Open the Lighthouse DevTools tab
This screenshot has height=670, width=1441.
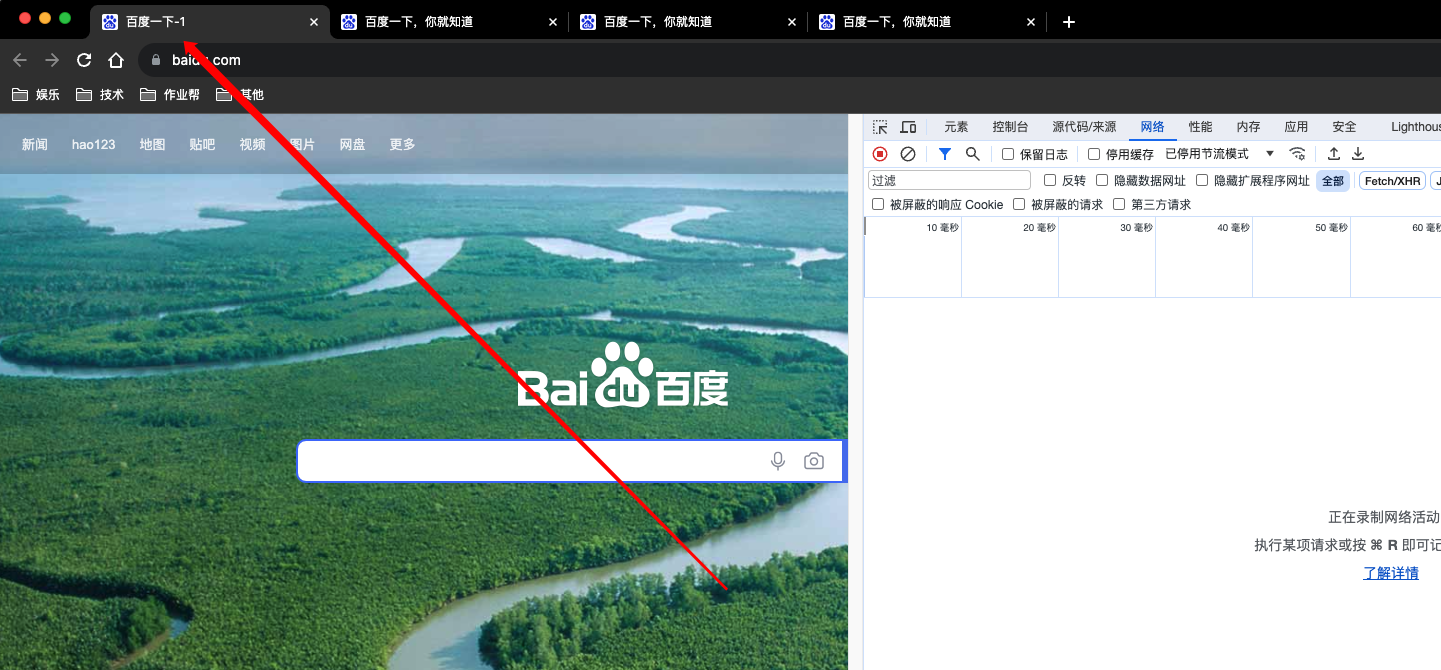[x=1415, y=127]
